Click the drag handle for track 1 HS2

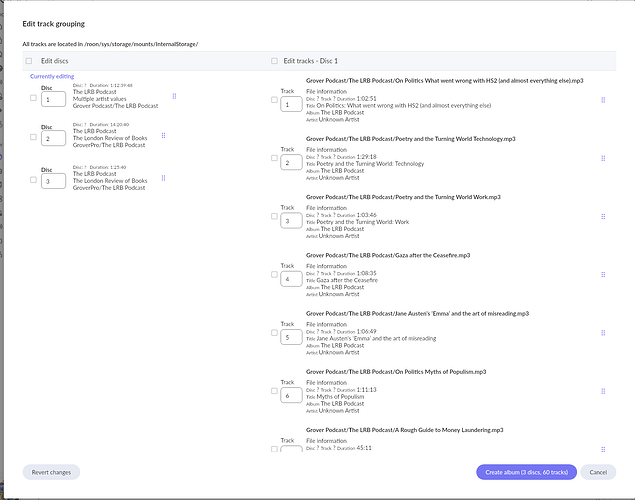tap(603, 100)
